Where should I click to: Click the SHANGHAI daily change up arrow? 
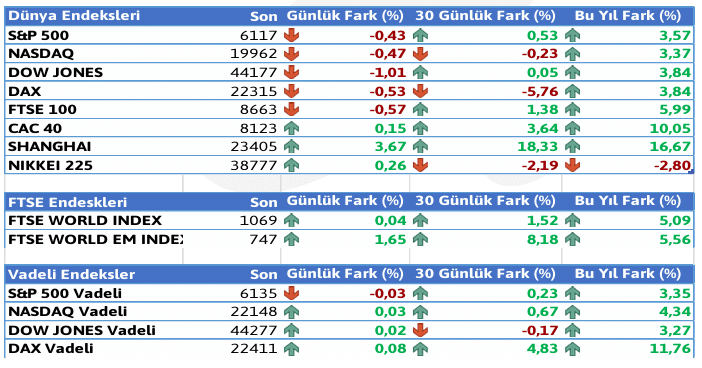291,146
